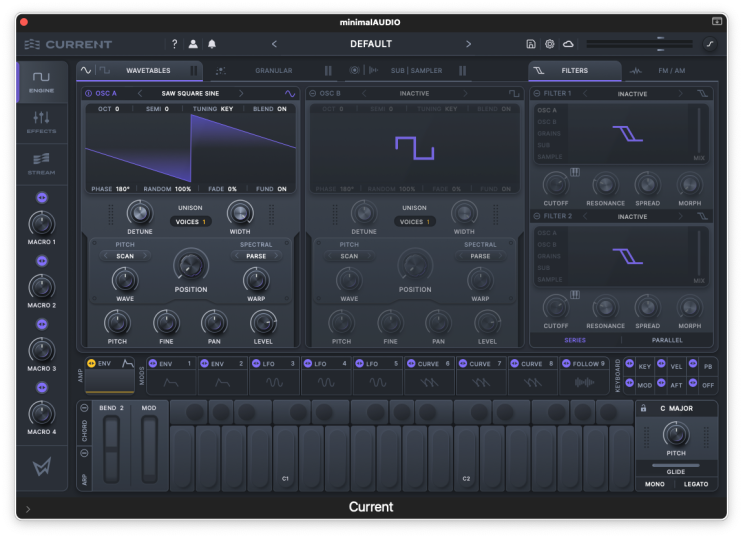Select previous pitch mode before SCAN in OSC A
This screenshot has height=538, width=743.
click(105, 256)
